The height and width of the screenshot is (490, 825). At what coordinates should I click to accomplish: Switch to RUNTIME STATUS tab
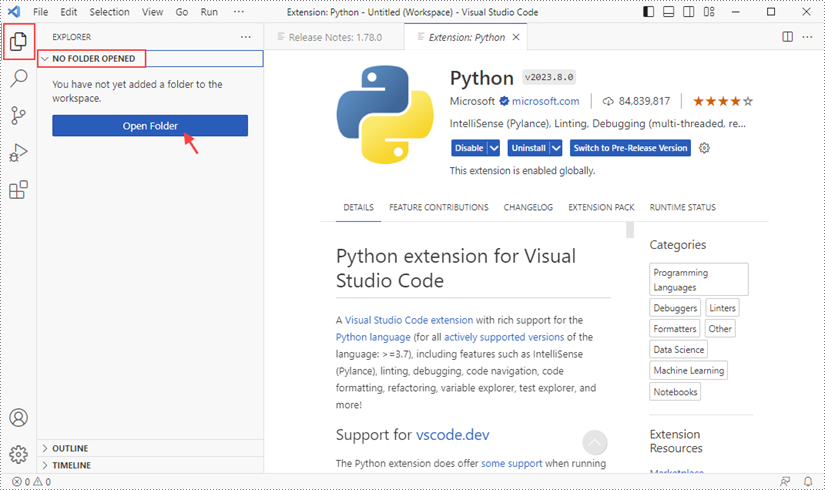coord(682,207)
